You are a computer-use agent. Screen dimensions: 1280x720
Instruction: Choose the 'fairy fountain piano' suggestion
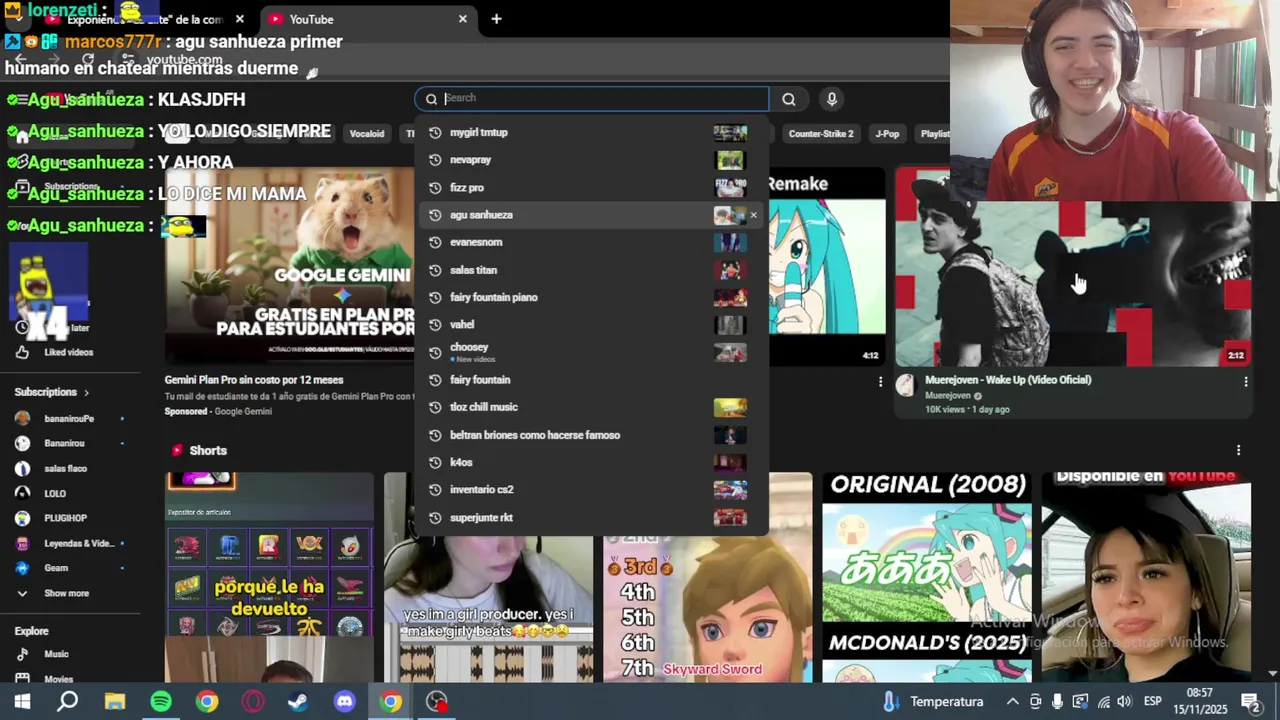tap(590, 297)
